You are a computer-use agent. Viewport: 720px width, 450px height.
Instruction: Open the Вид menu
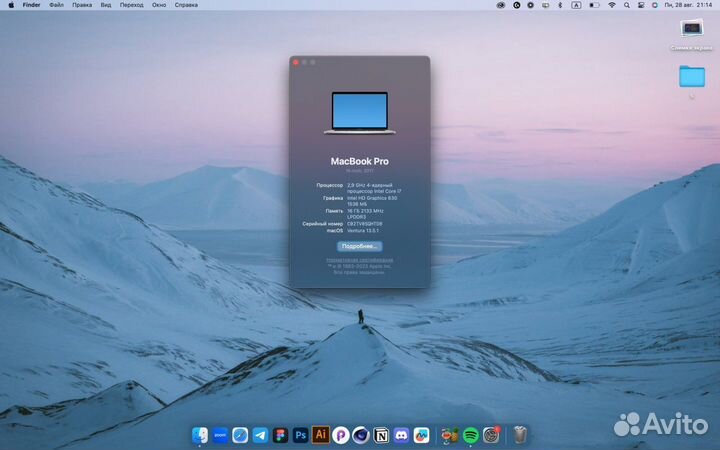[106, 5]
